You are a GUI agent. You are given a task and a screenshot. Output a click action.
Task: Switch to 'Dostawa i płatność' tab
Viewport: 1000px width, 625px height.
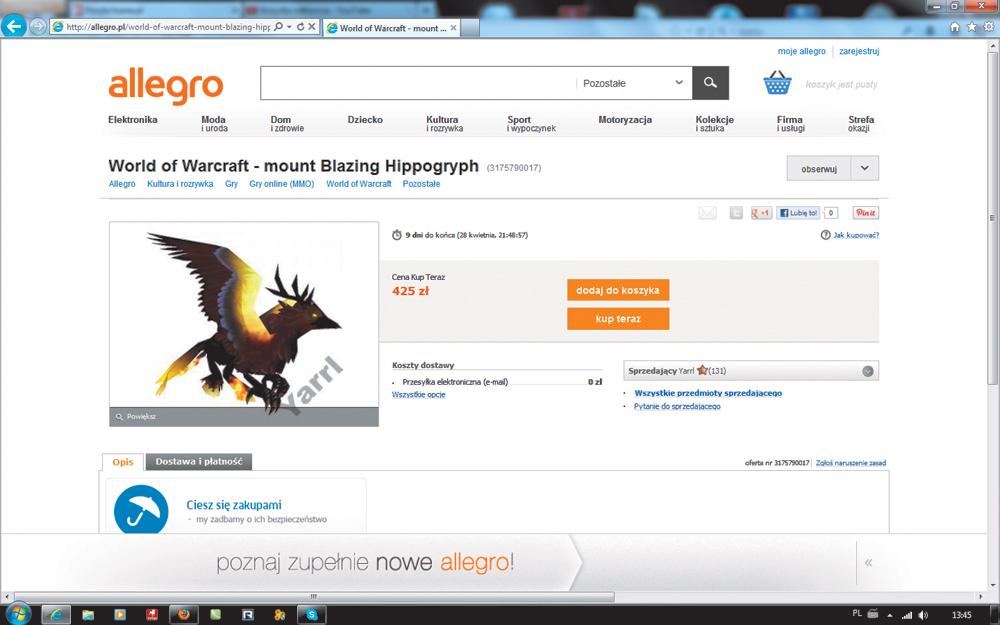pyautogui.click(x=198, y=462)
